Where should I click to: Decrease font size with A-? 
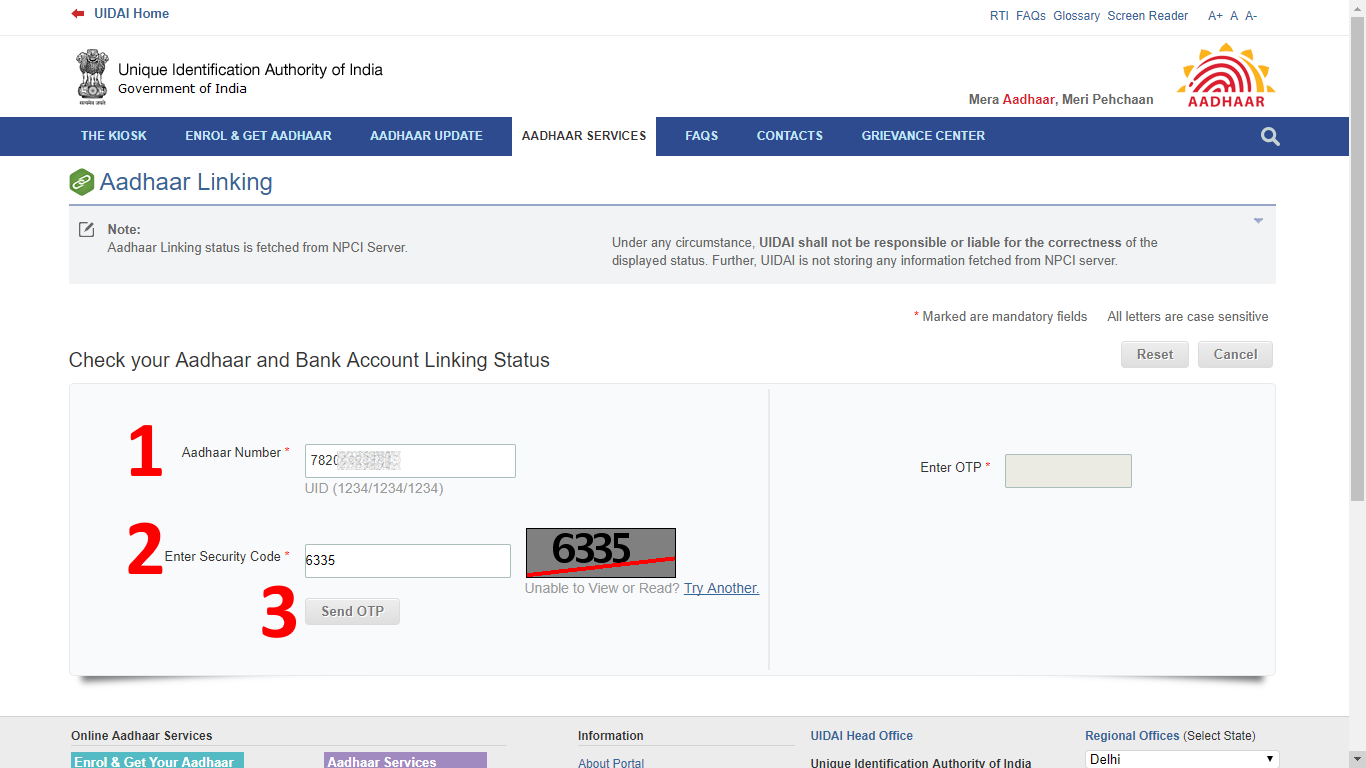1251,16
